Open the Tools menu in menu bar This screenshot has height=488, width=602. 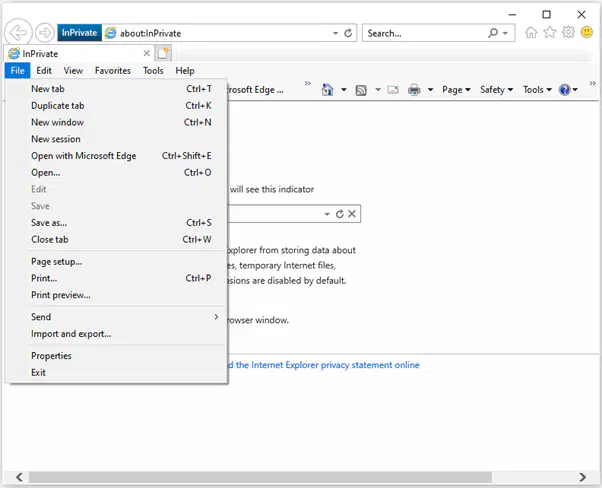point(153,71)
